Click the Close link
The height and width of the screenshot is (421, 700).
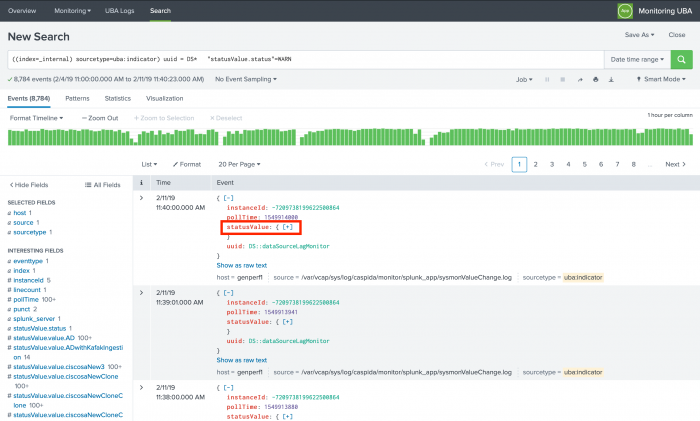(677, 35)
